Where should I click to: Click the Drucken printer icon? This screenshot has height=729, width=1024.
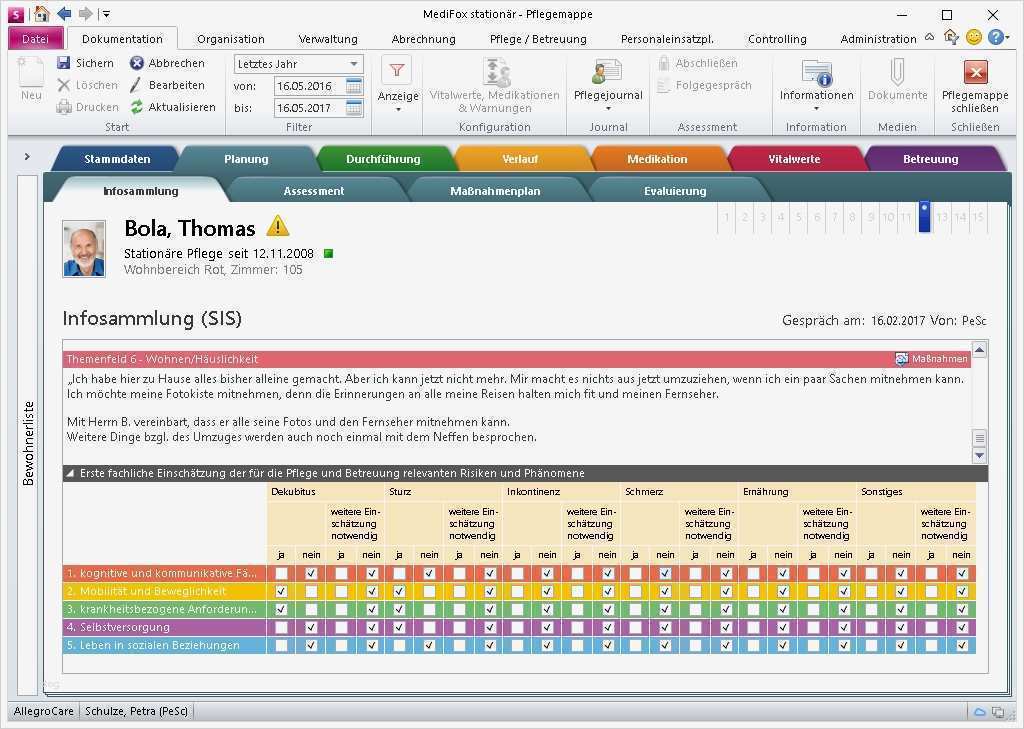63,106
